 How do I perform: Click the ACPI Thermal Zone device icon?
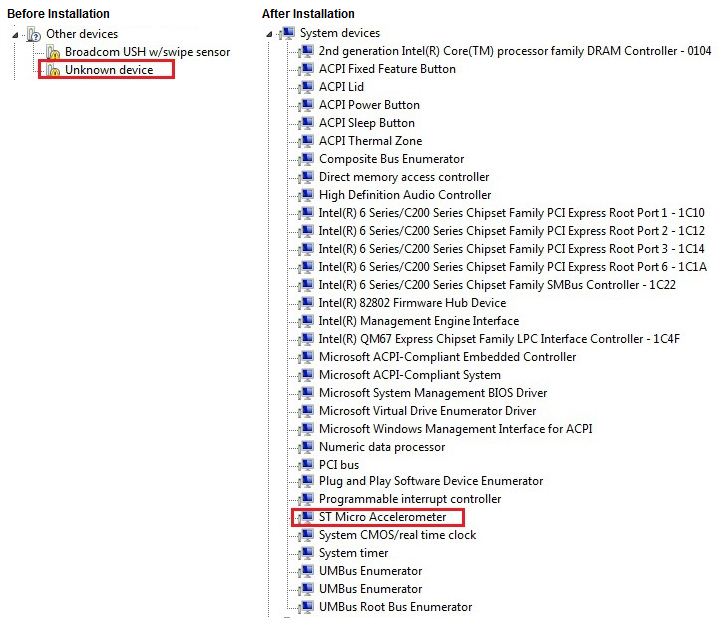coord(306,141)
